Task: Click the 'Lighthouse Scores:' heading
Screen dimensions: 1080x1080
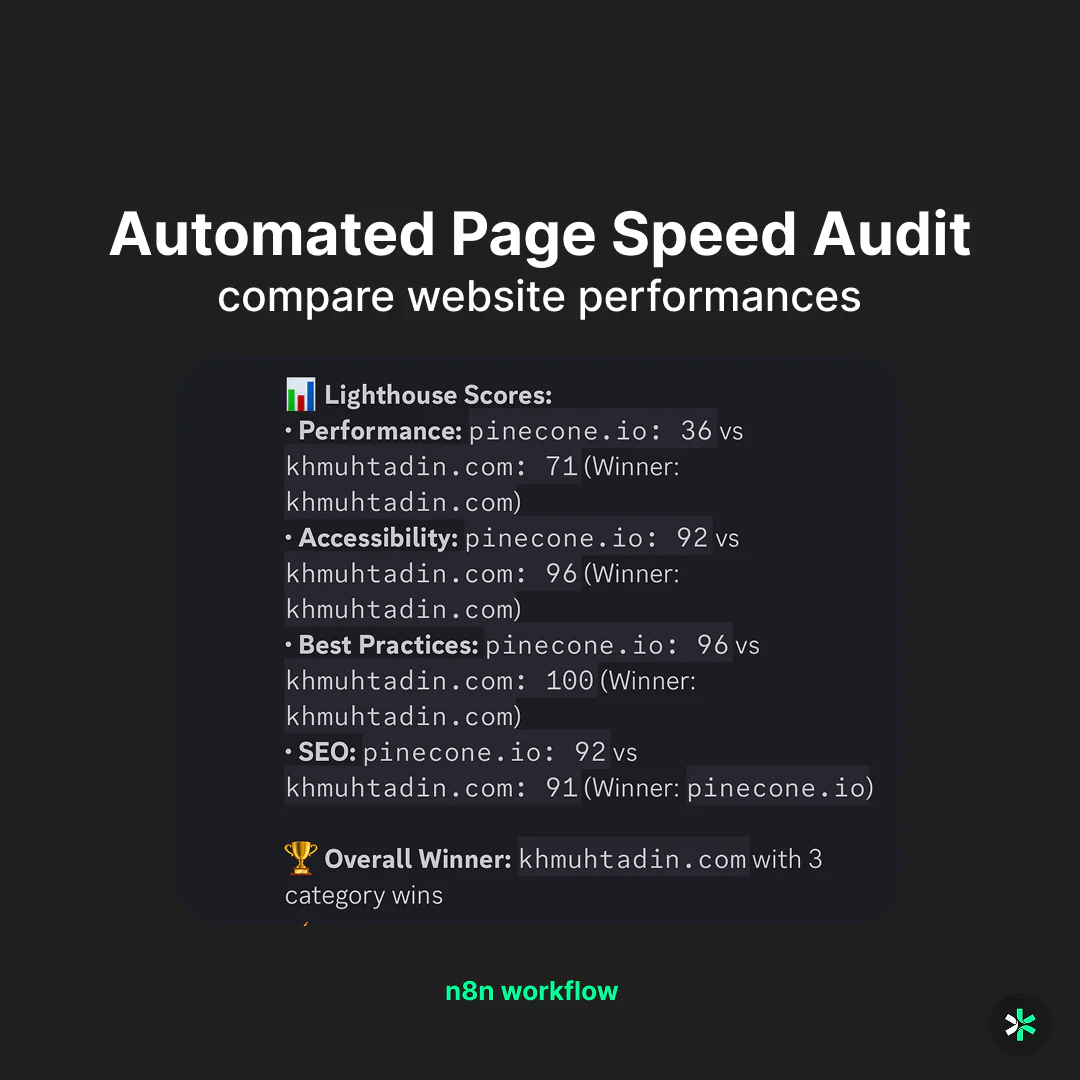Action: 438,395
